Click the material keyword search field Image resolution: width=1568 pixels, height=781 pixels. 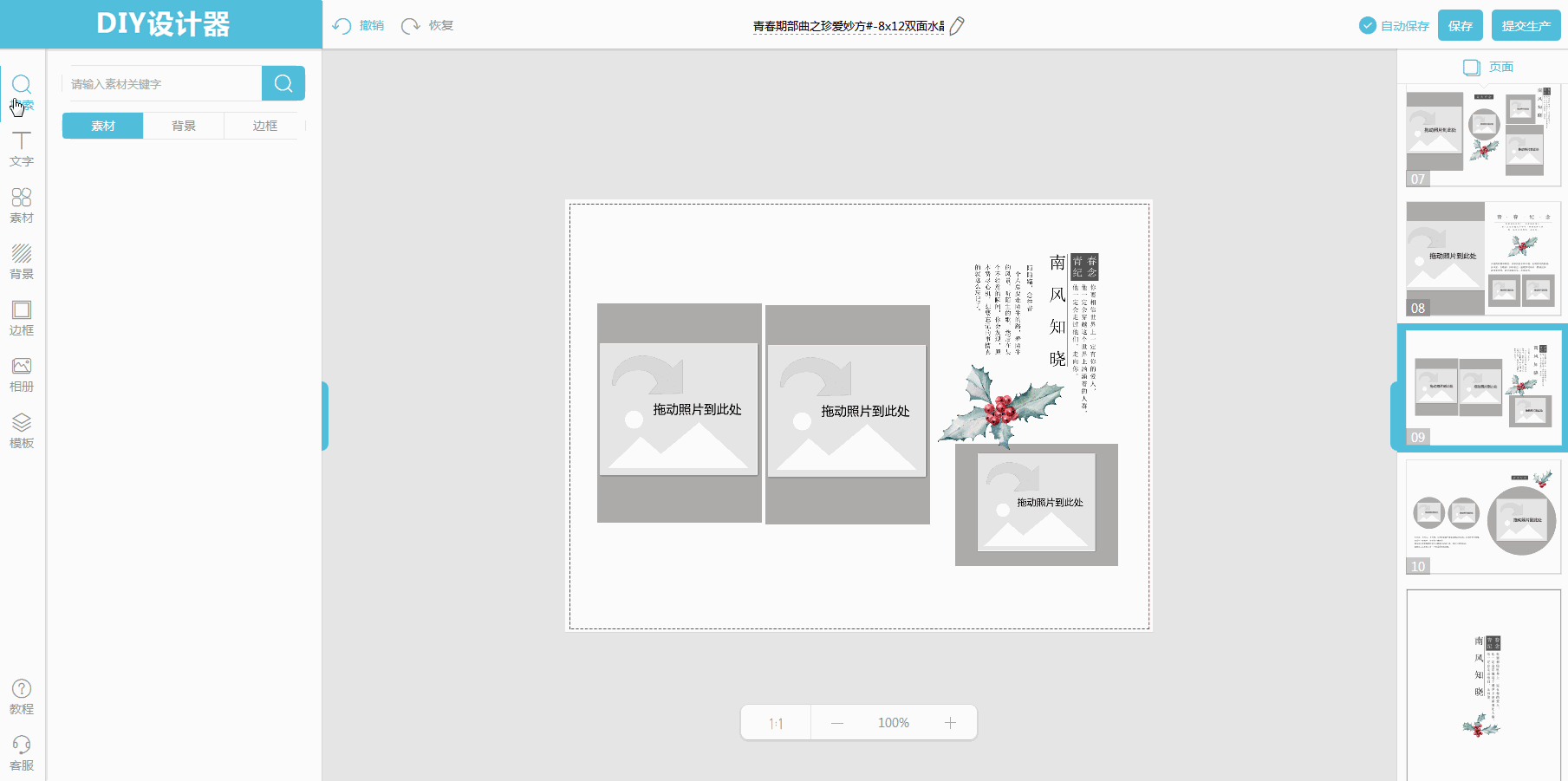click(162, 84)
